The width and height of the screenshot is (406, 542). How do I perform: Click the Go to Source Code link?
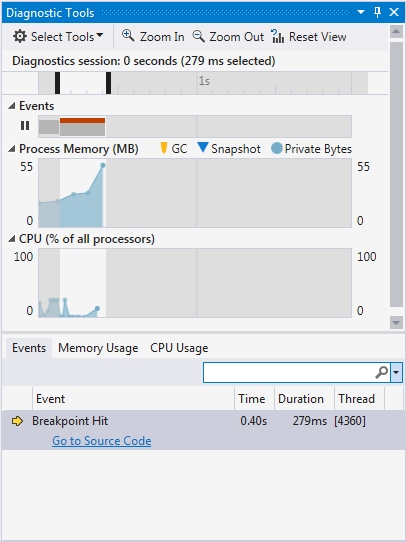click(102, 441)
